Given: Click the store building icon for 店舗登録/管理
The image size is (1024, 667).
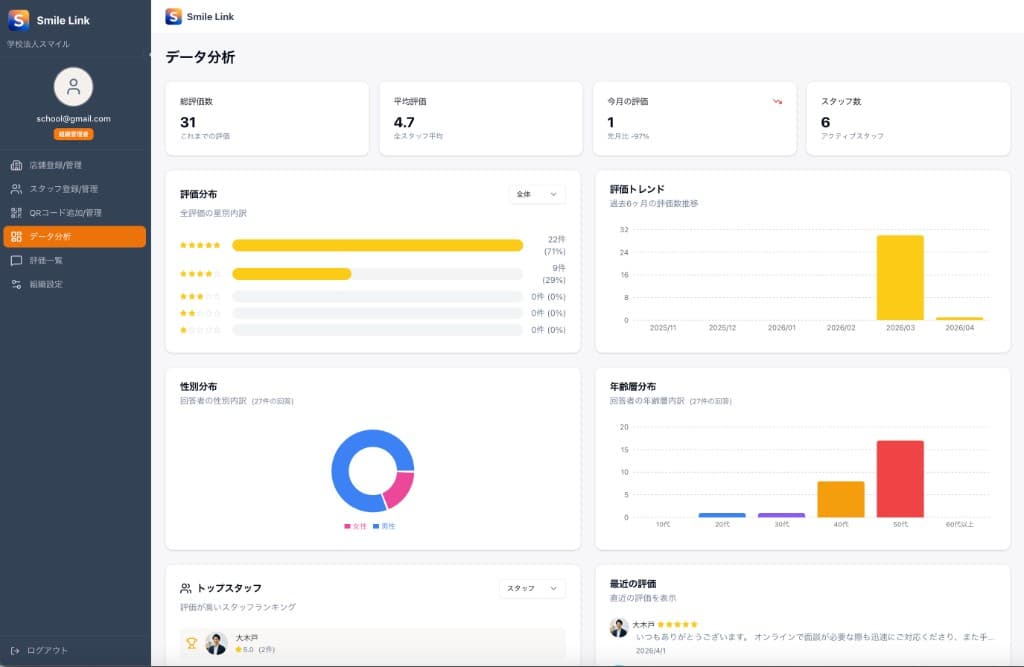Looking at the screenshot, I should point(16,165).
